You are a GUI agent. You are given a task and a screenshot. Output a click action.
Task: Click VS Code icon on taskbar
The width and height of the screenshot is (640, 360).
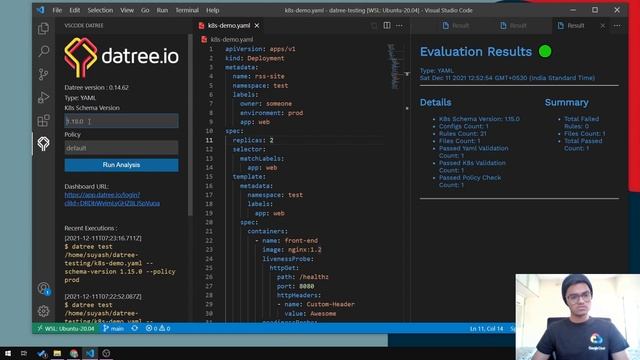tap(90, 353)
